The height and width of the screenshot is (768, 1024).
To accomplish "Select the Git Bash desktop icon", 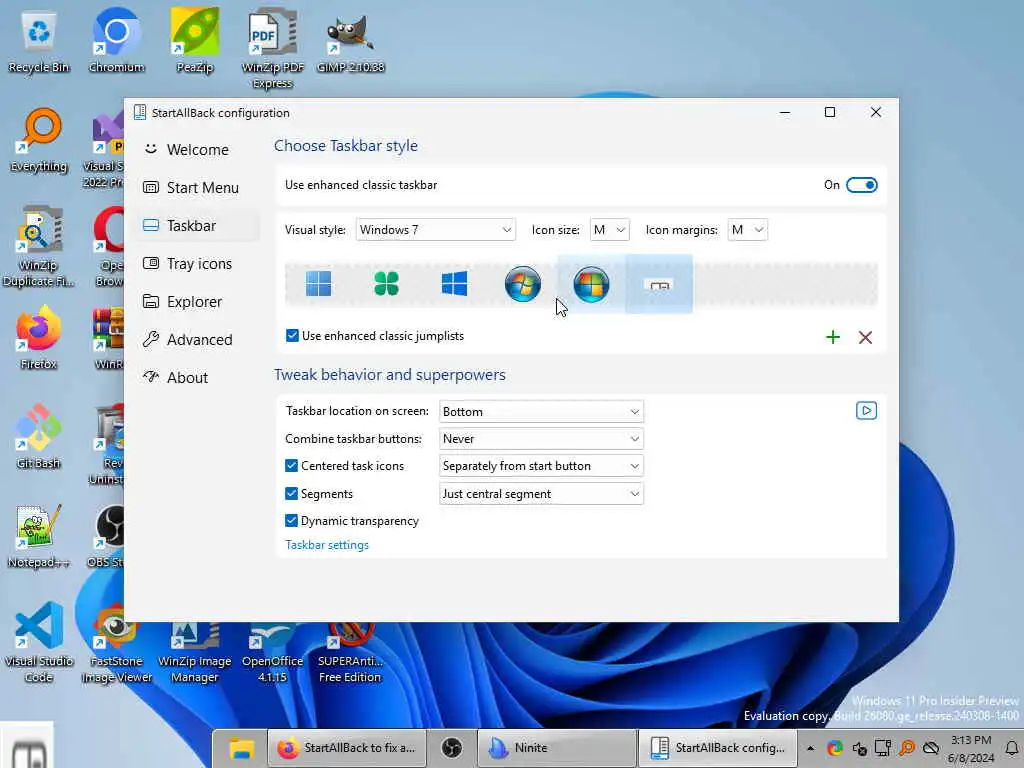I will click(39, 436).
